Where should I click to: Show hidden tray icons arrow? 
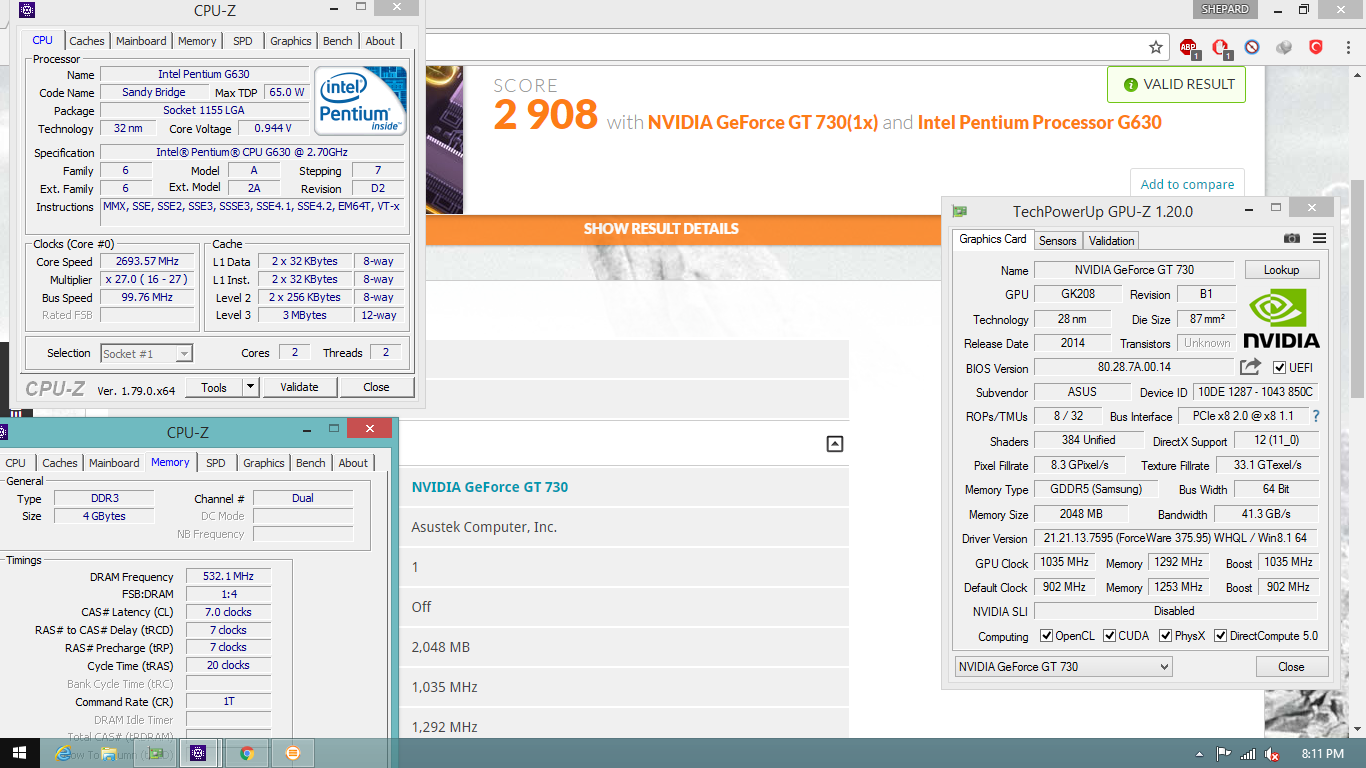click(1199, 754)
